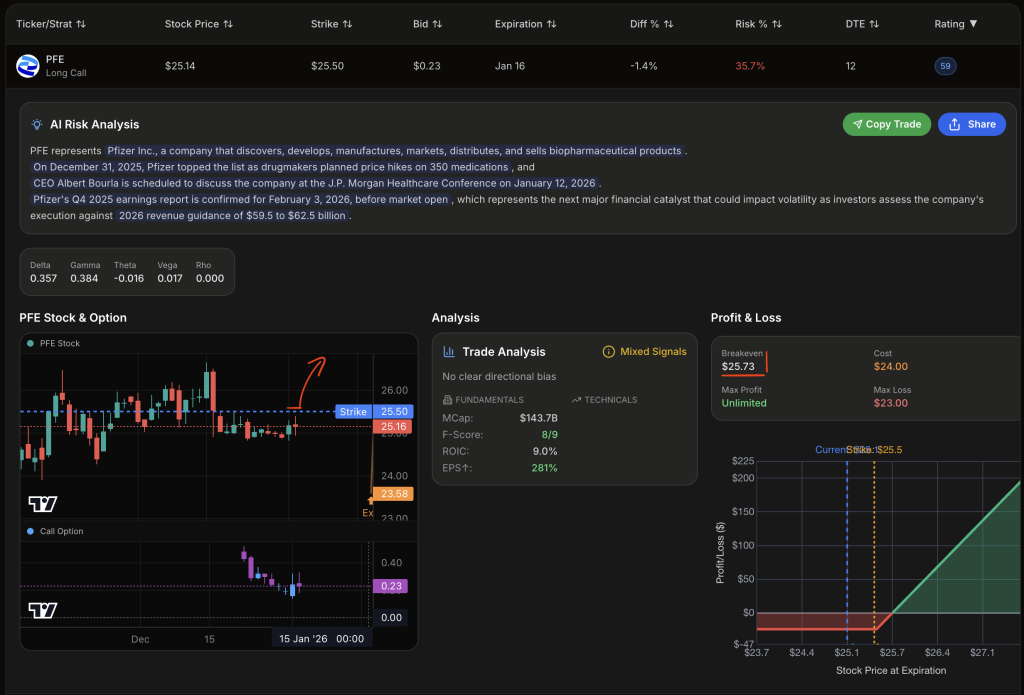This screenshot has width=1024, height=695.
Task: Toggle the Call Option legend dot
Action: point(30,532)
